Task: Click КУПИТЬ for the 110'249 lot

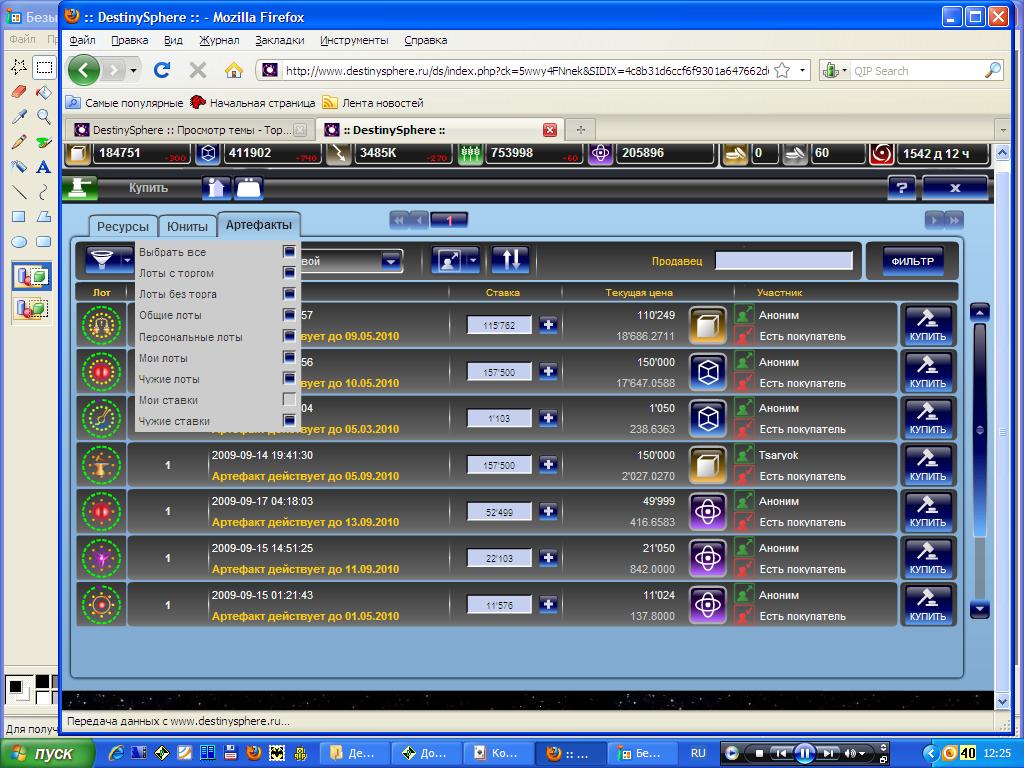Action: click(x=927, y=325)
